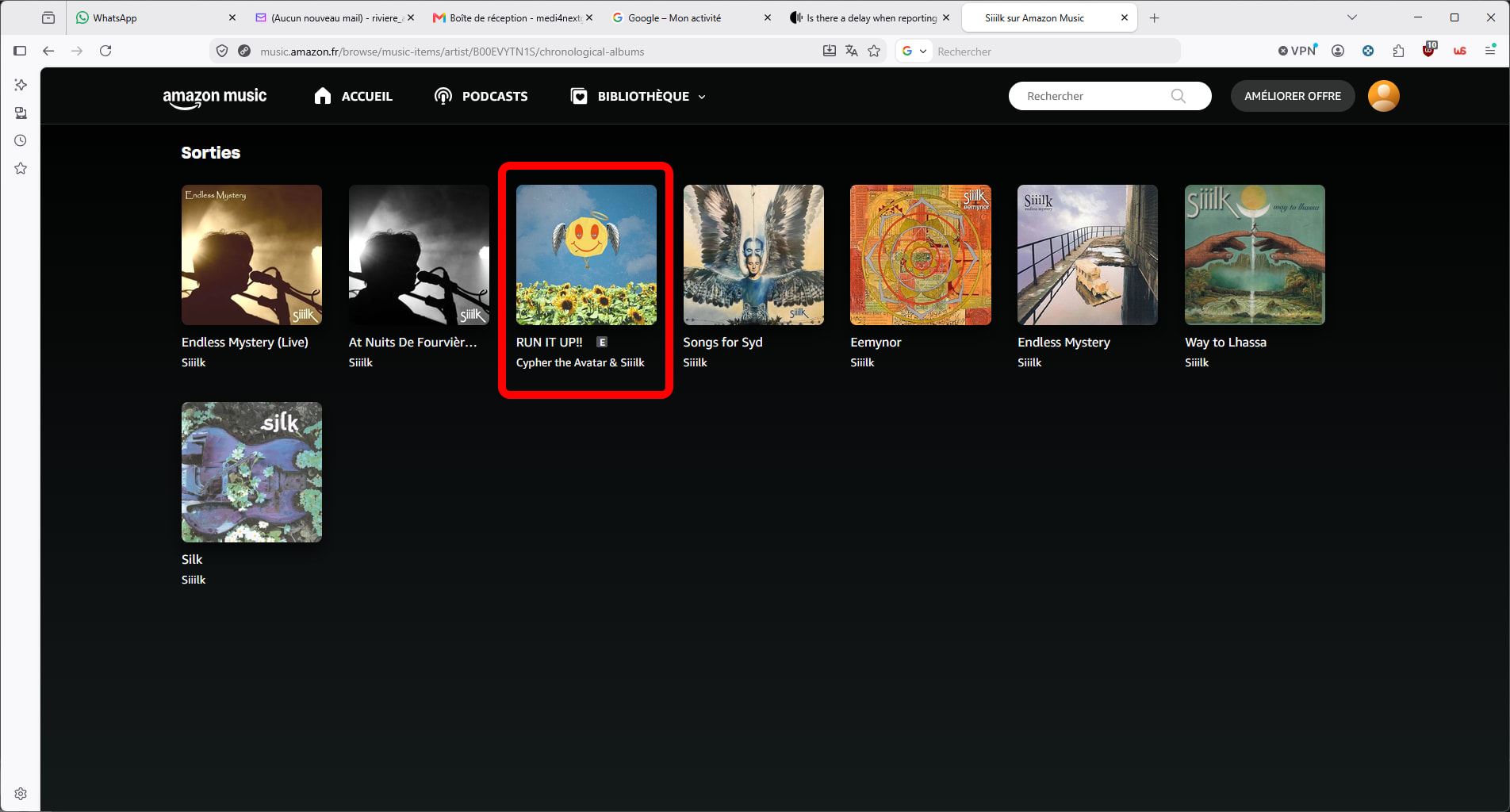Click the red 'ublock' extension icon
This screenshot has width=1510, height=812.
click(1460, 51)
